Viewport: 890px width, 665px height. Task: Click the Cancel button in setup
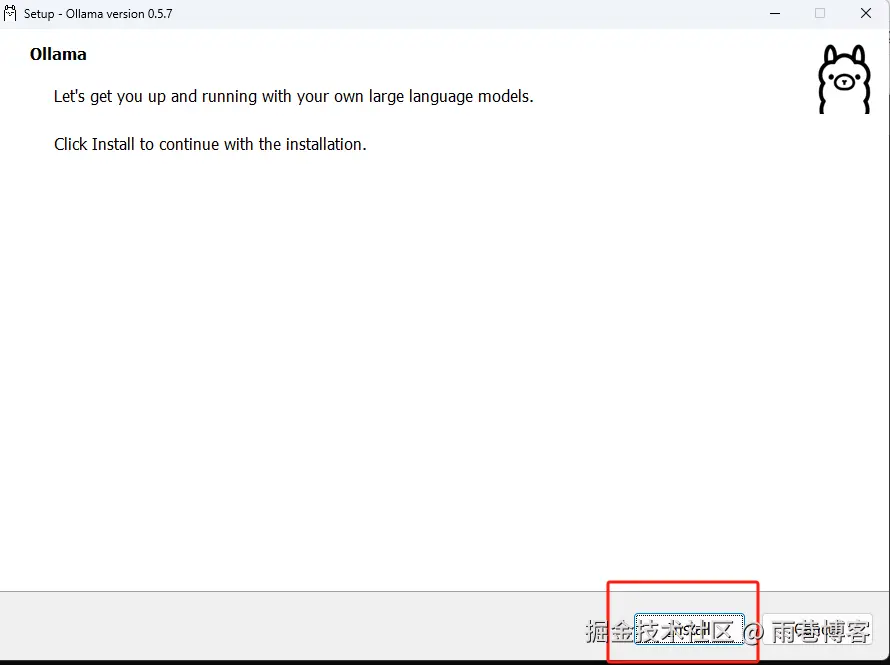817,629
